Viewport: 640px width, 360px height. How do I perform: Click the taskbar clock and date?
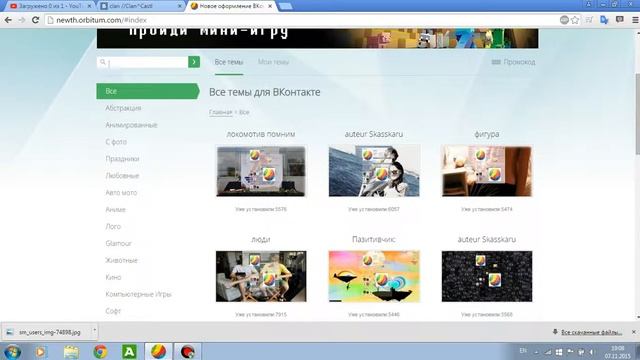click(x=618, y=352)
